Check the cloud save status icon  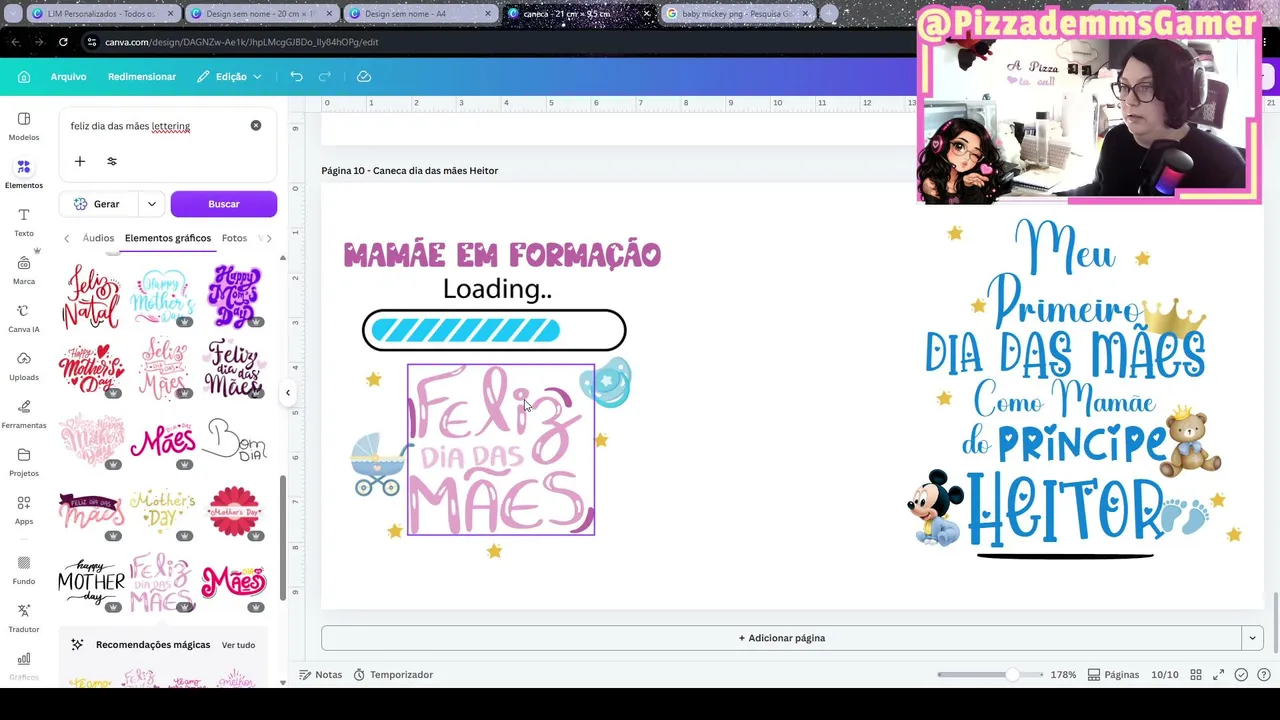click(x=364, y=77)
